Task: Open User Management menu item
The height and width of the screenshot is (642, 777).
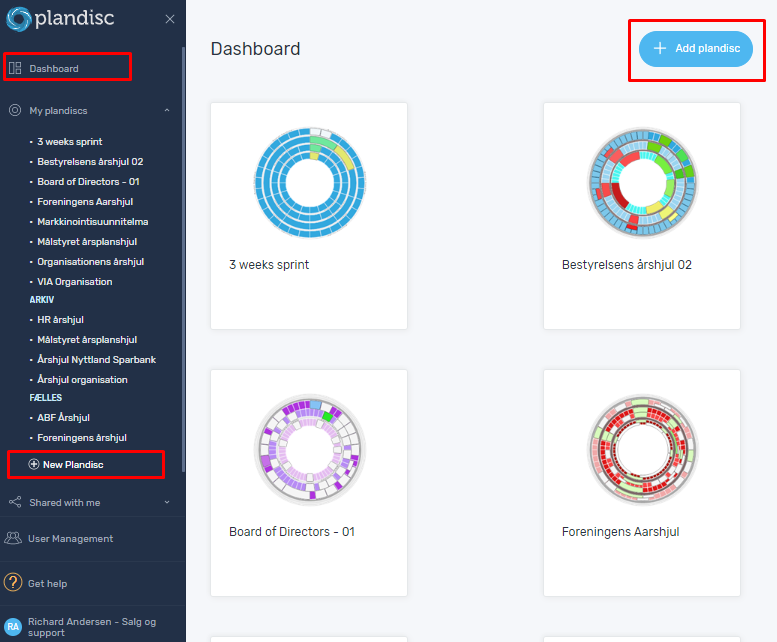Action: click(x=70, y=538)
